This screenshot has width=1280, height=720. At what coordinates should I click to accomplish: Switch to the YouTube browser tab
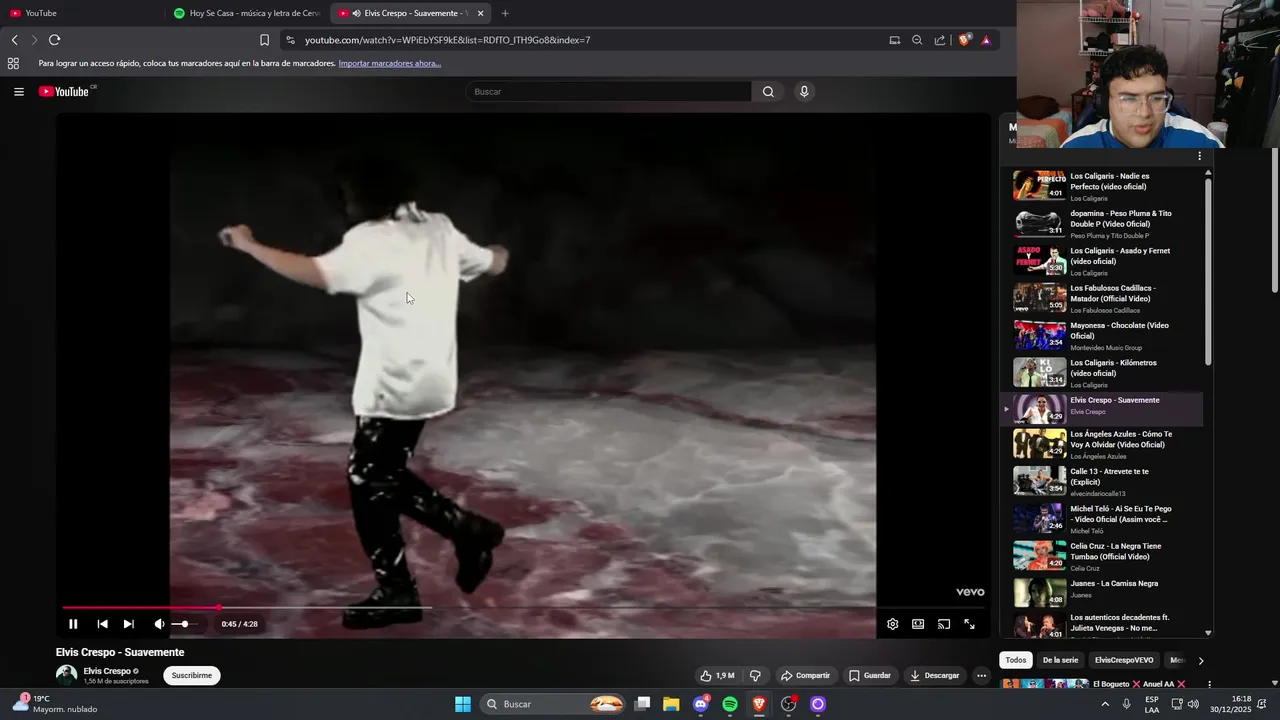[x=84, y=13]
